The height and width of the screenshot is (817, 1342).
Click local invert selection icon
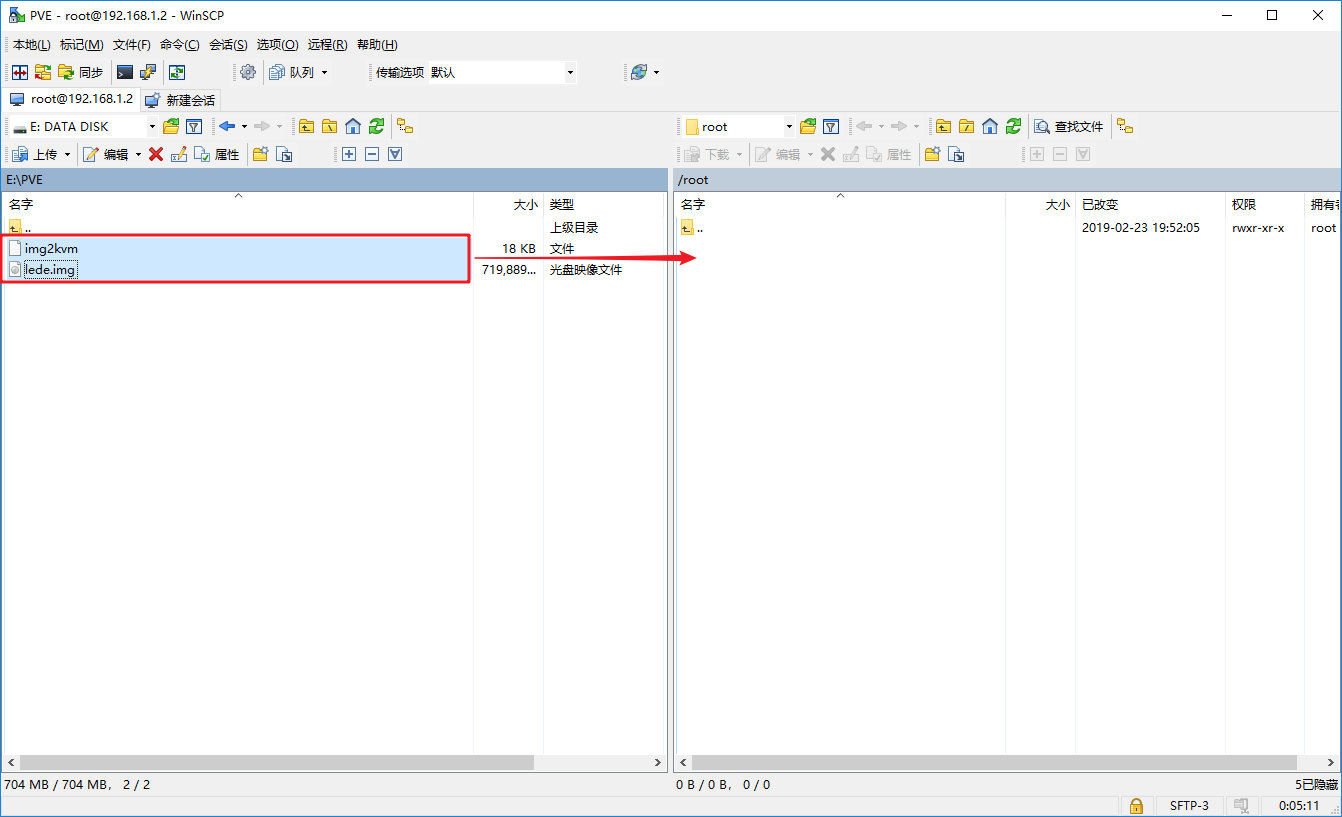(x=395, y=154)
